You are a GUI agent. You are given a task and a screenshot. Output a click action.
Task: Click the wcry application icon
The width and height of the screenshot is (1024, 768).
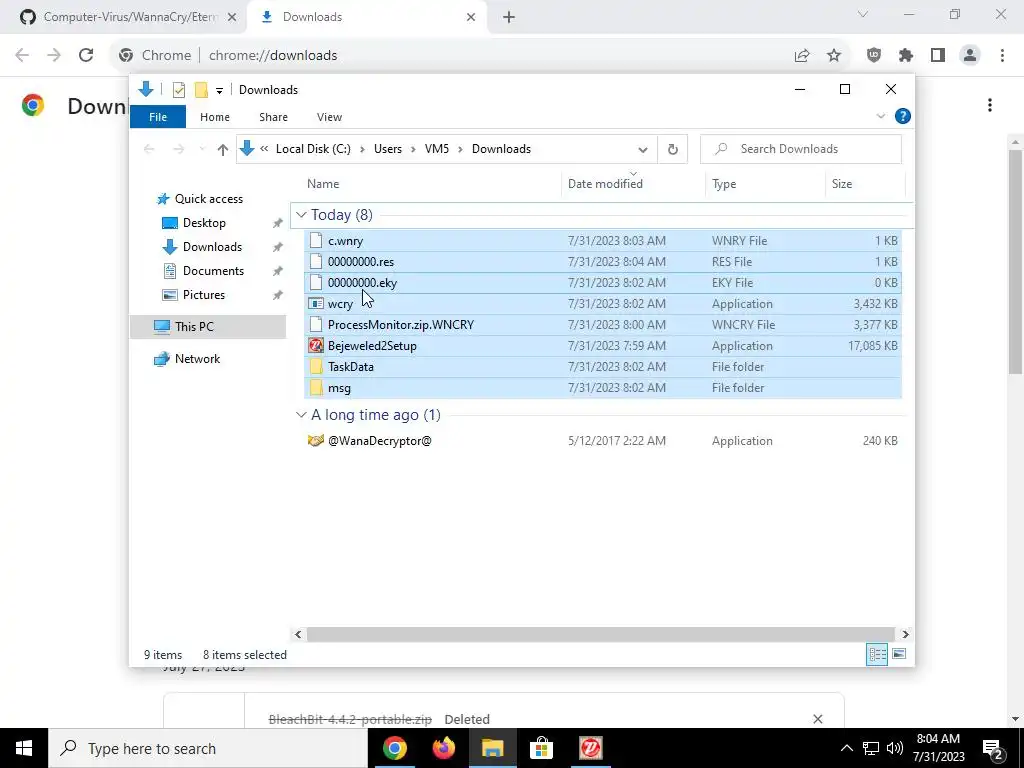tap(316, 304)
